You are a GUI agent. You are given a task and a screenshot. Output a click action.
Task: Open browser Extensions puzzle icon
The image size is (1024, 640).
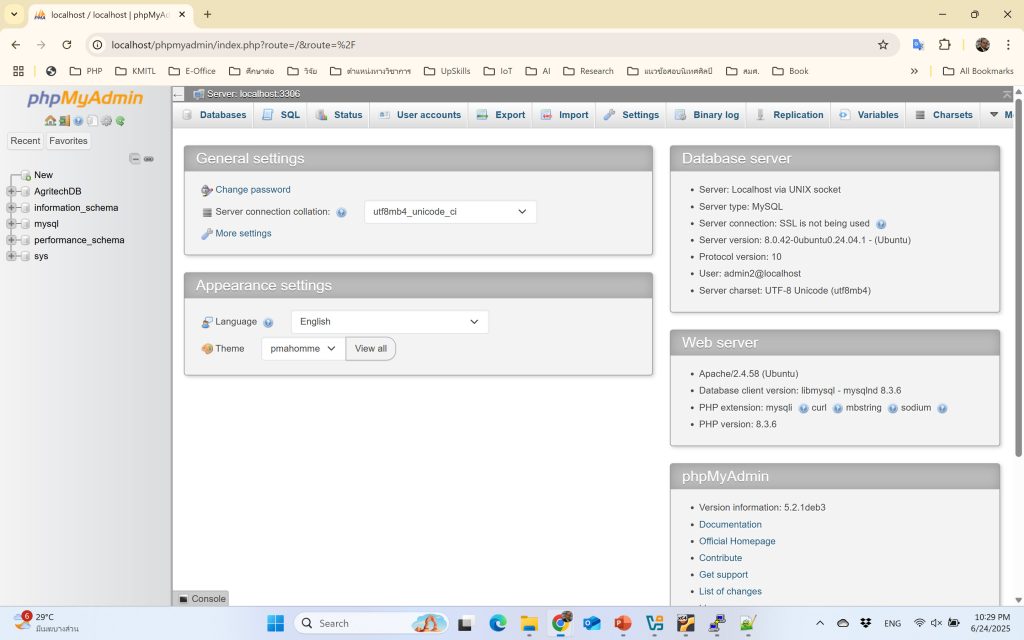(x=944, y=44)
